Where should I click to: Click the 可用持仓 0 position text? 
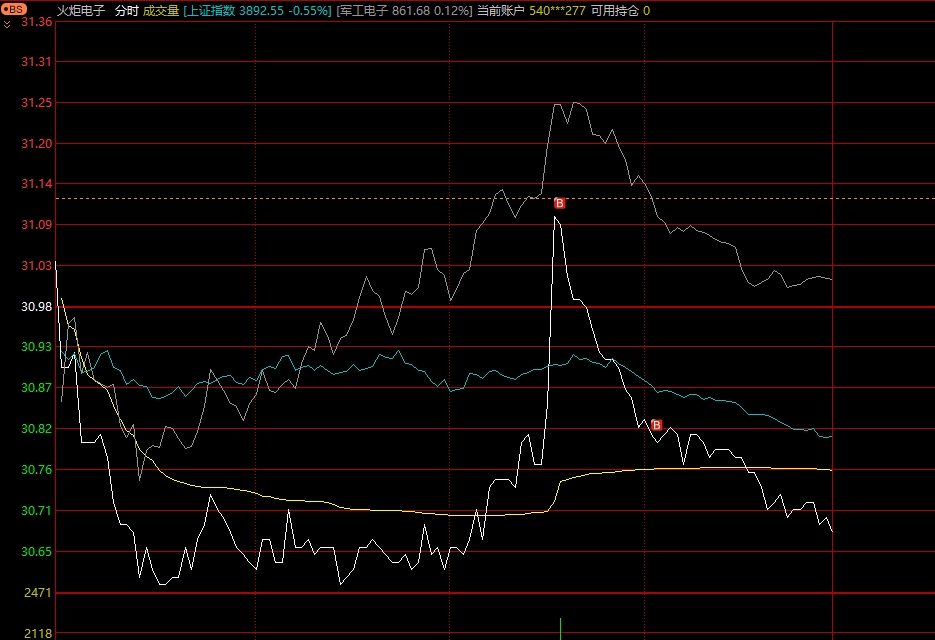620,11
